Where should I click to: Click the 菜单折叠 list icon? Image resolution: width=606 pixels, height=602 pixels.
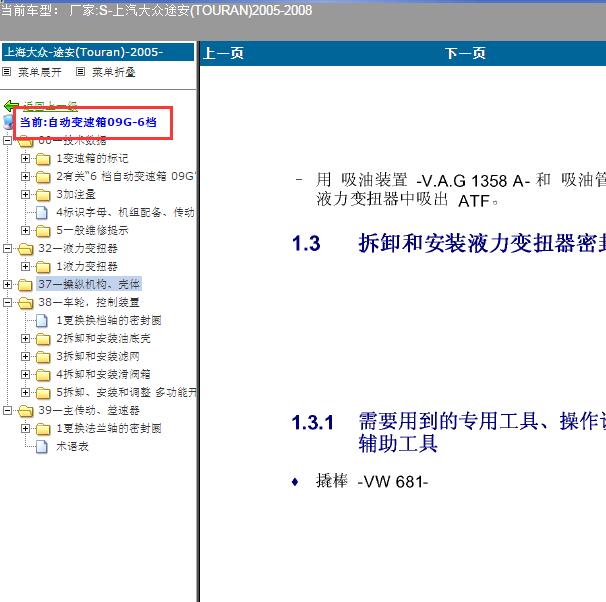80,72
